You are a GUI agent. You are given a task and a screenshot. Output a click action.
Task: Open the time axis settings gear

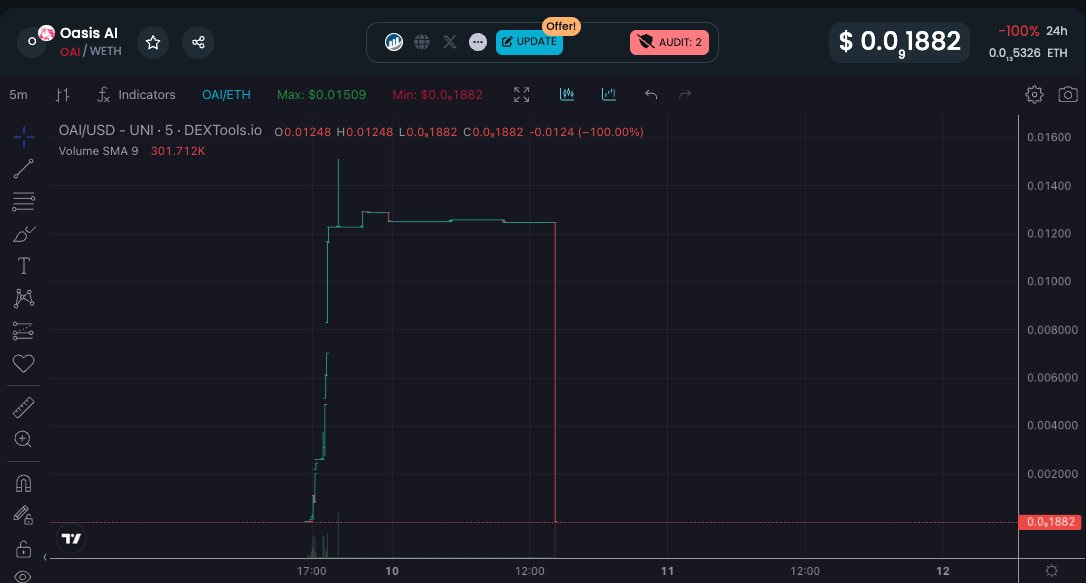tap(1051, 571)
